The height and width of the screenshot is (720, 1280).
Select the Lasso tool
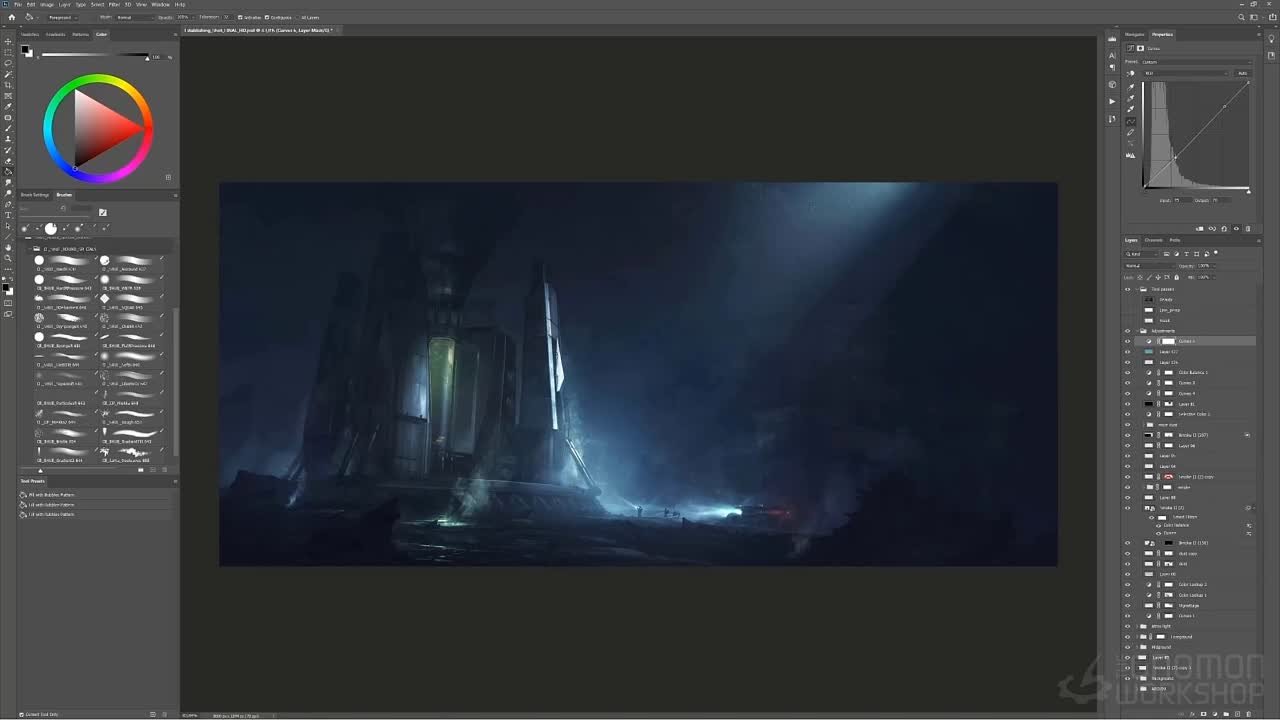(x=9, y=63)
